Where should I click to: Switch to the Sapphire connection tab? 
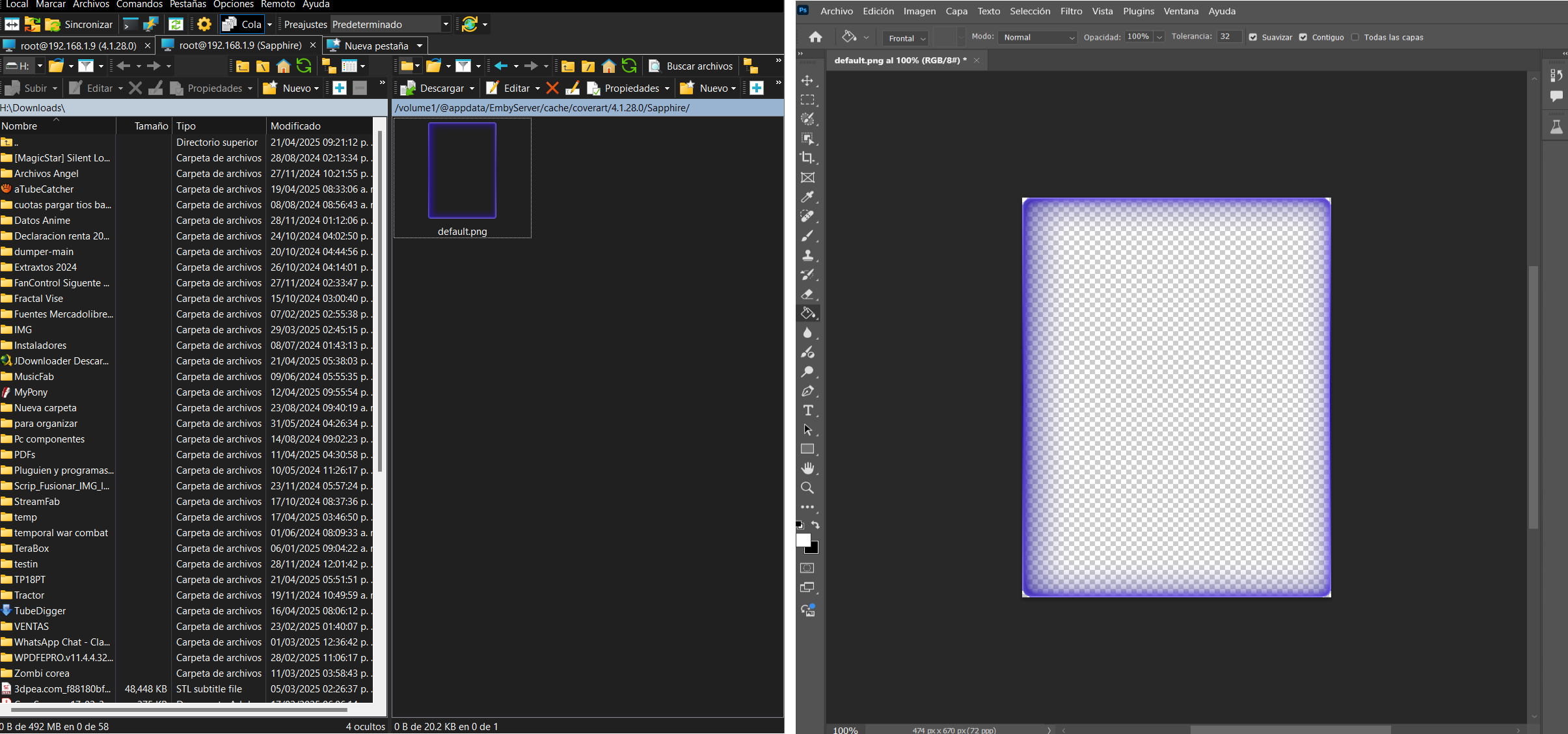click(237, 45)
